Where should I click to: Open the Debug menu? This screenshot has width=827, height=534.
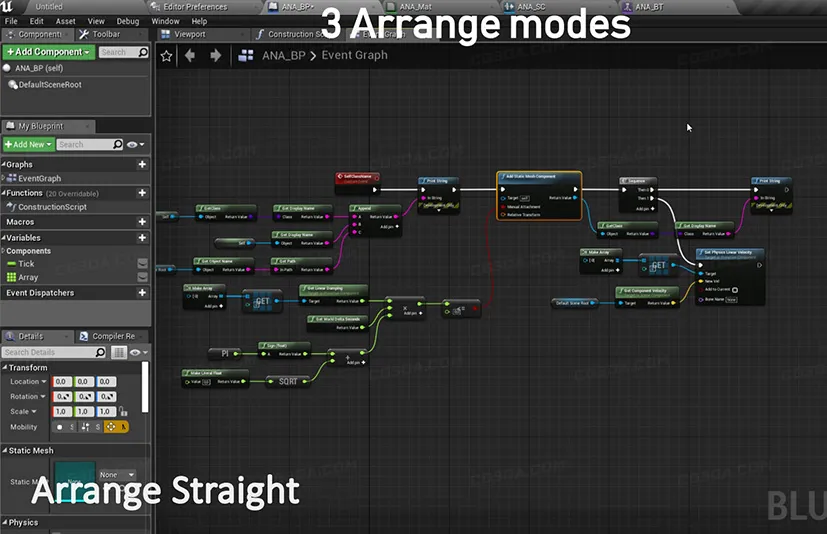tap(128, 21)
